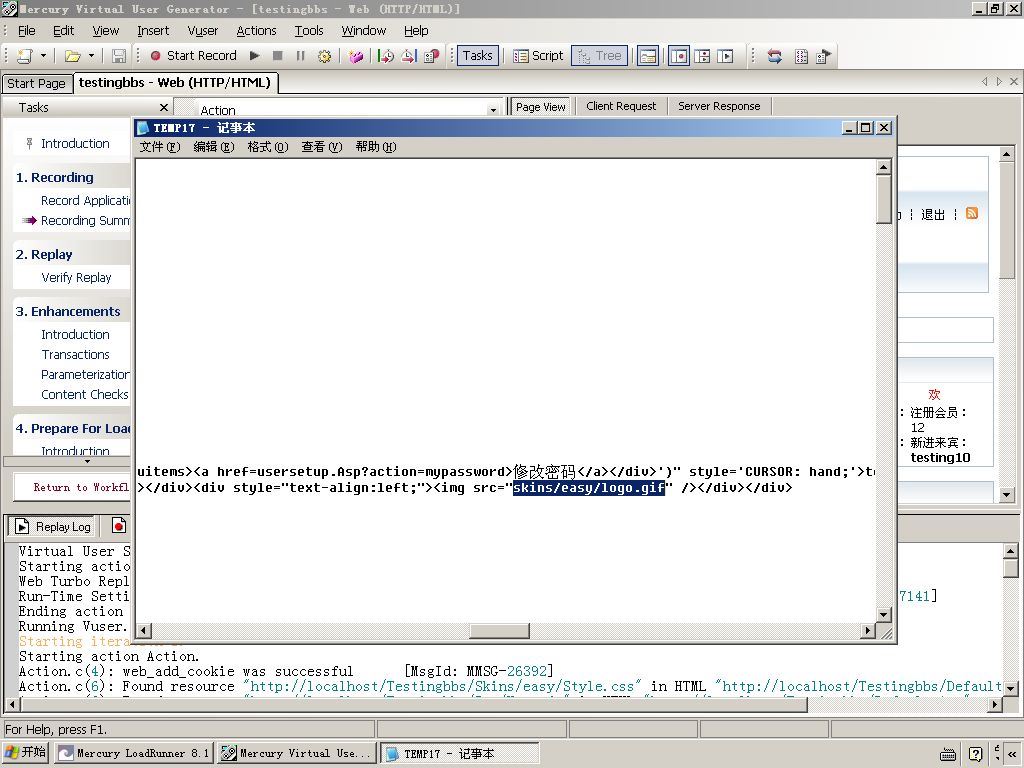Open the Action combo box dropdown

493,110
